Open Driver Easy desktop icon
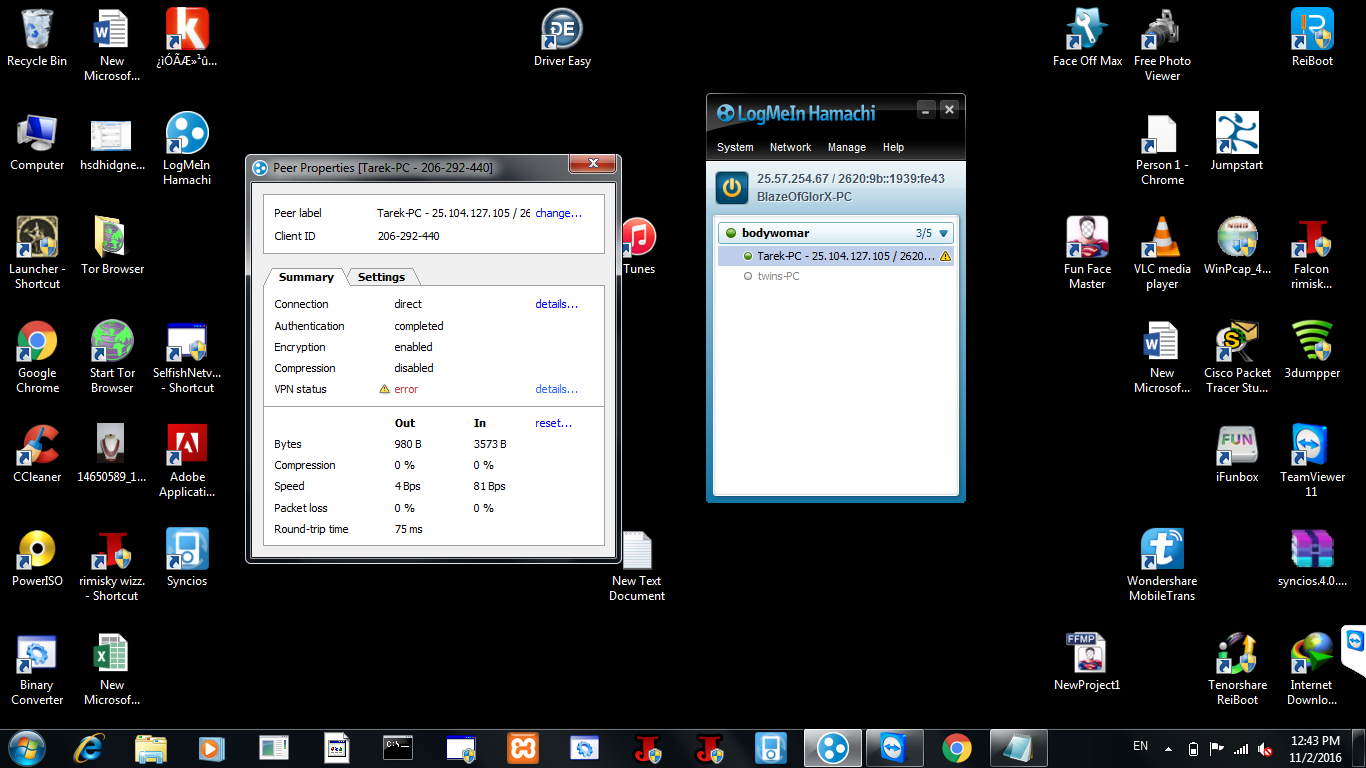Viewport: 1366px width, 768px height. (562, 39)
